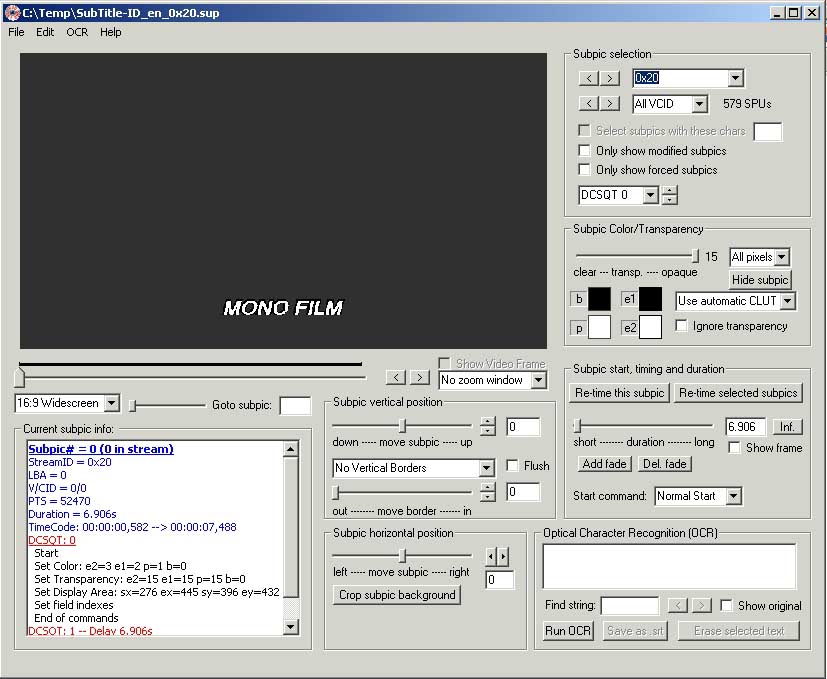Open No zoom window dropdown
Screen dimensions: 827x679
click(x=538, y=380)
